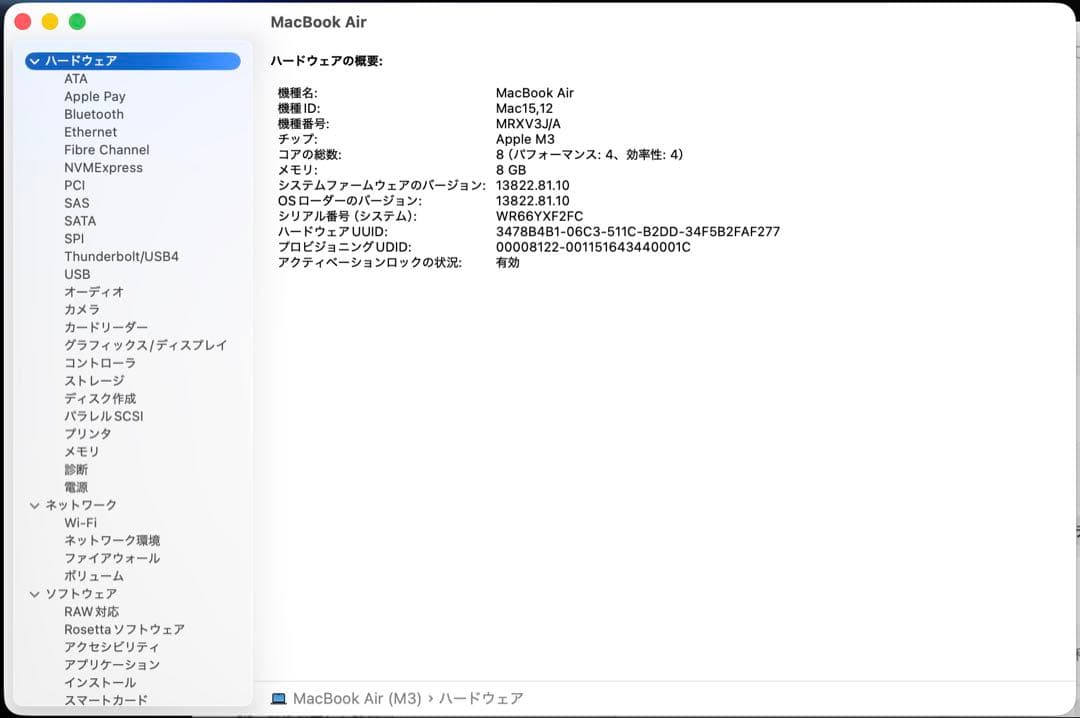Open the 電源 entry
This screenshot has height=718, width=1080.
click(76, 488)
